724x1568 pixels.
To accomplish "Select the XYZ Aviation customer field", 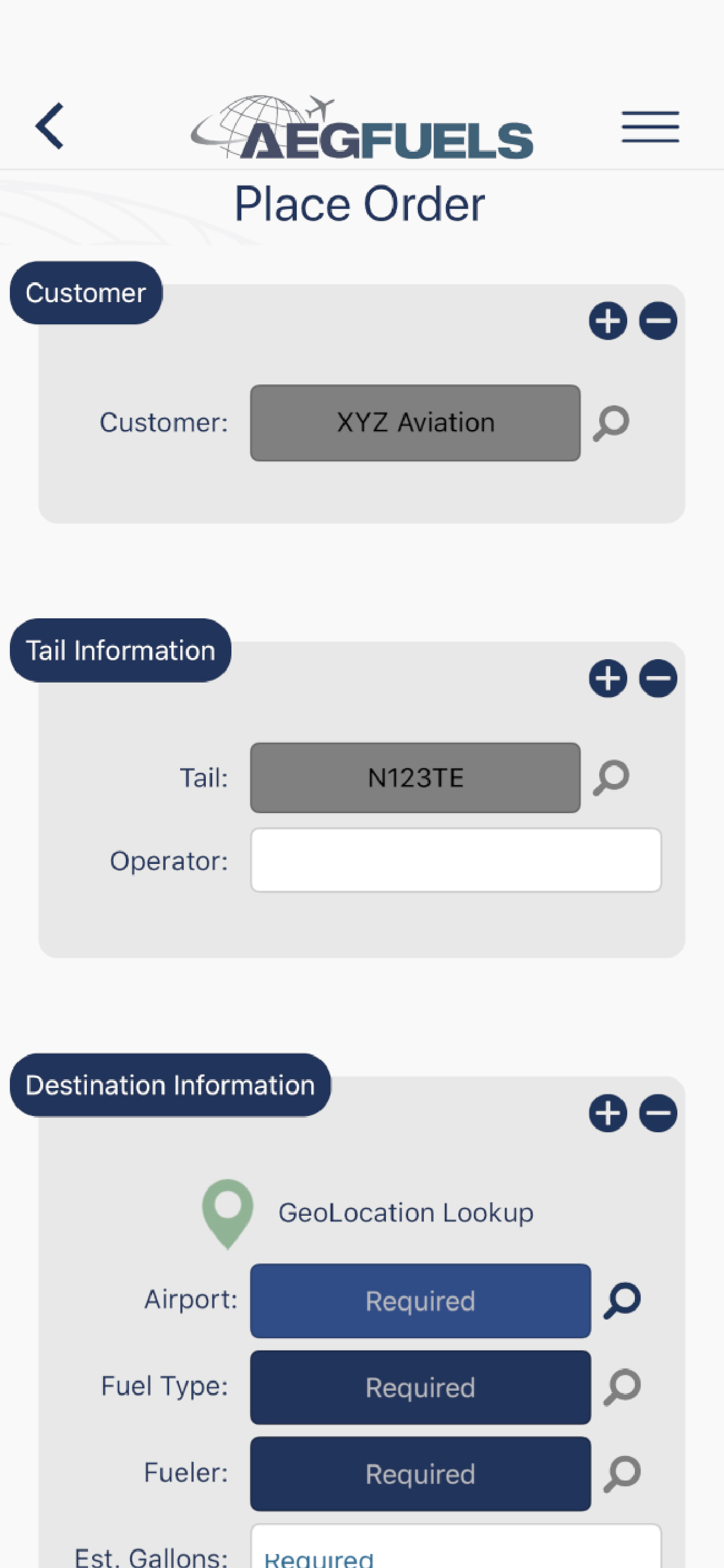I will (415, 422).
